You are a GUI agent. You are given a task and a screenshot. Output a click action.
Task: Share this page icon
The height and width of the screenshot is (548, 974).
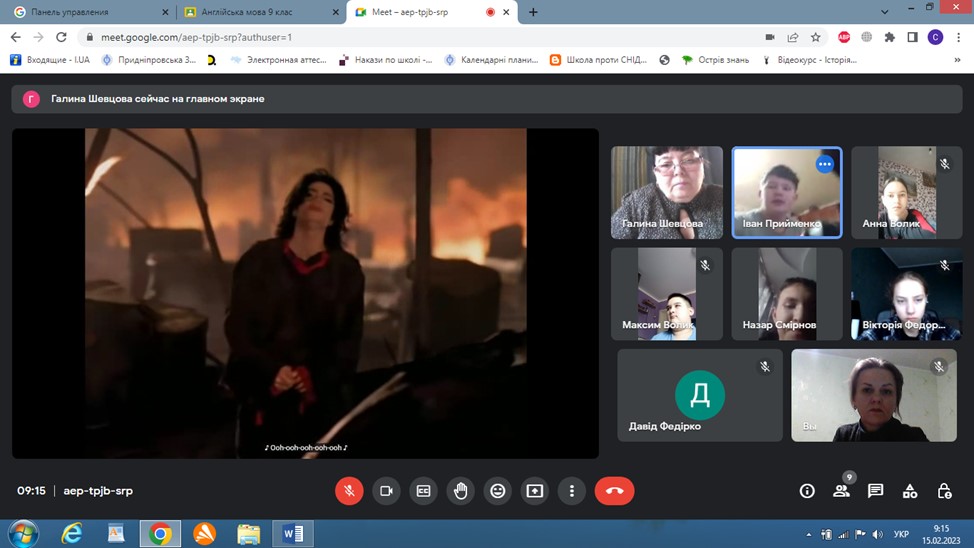[793, 37]
